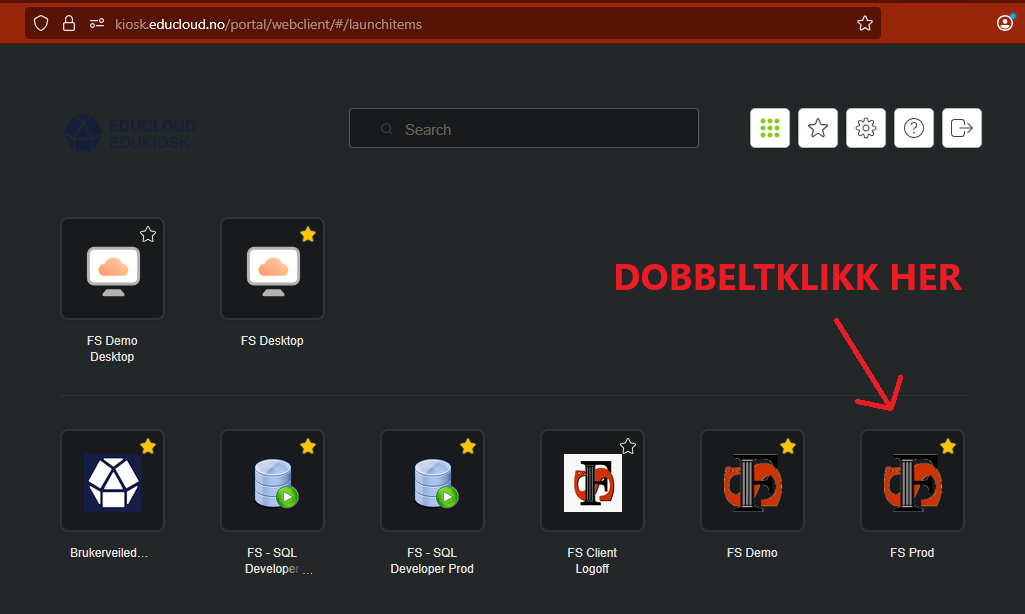Image resolution: width=1025 pixels, height=614 pixels.
Task: Open FS Demo Desktop cloud icon
Action: pyautogui.click(x=112, y=269)
